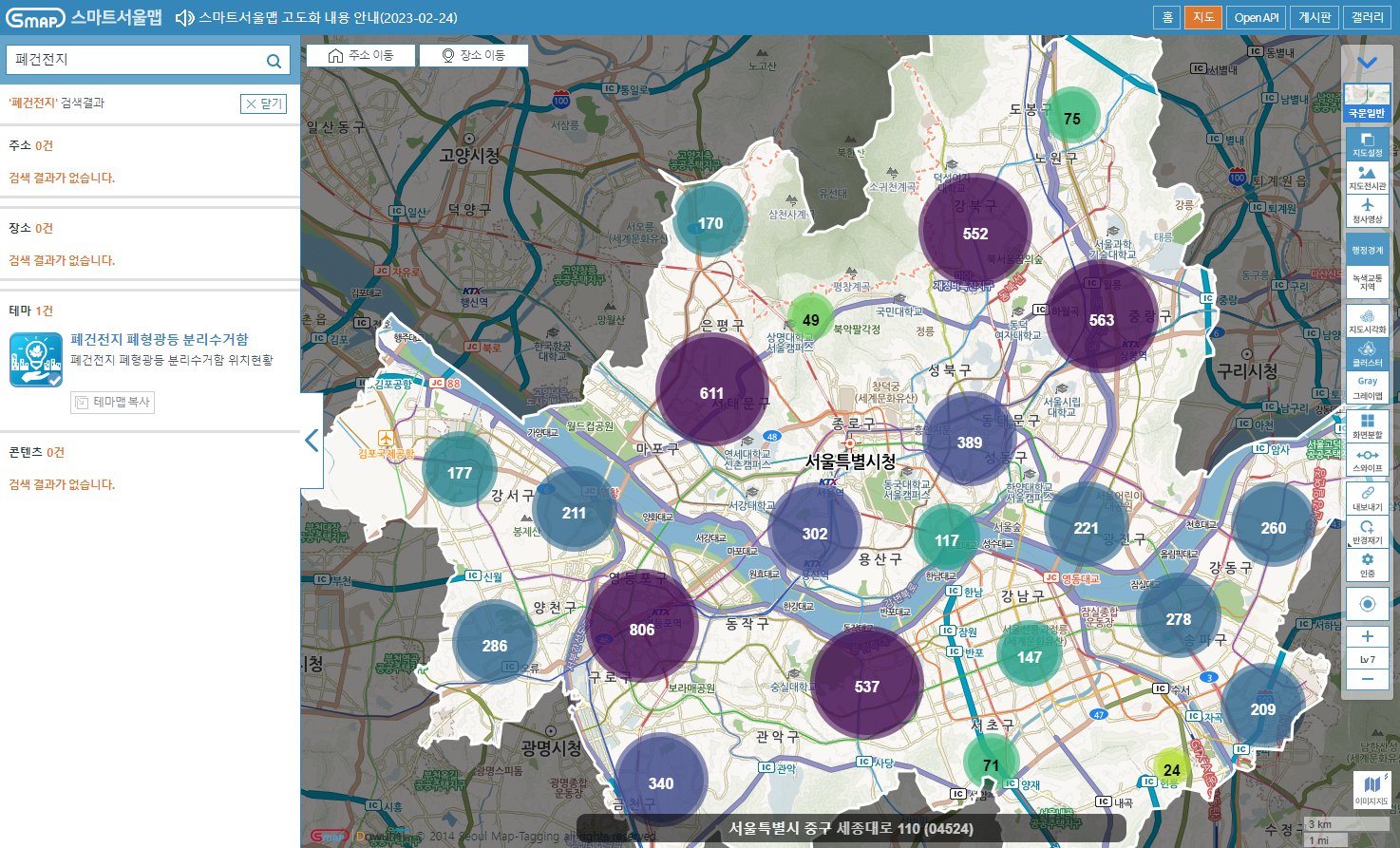Open 폐건전지 폐형광등 분리수거함 theme link
This screenshot has height=848, width=1400.
pos(160,339)
